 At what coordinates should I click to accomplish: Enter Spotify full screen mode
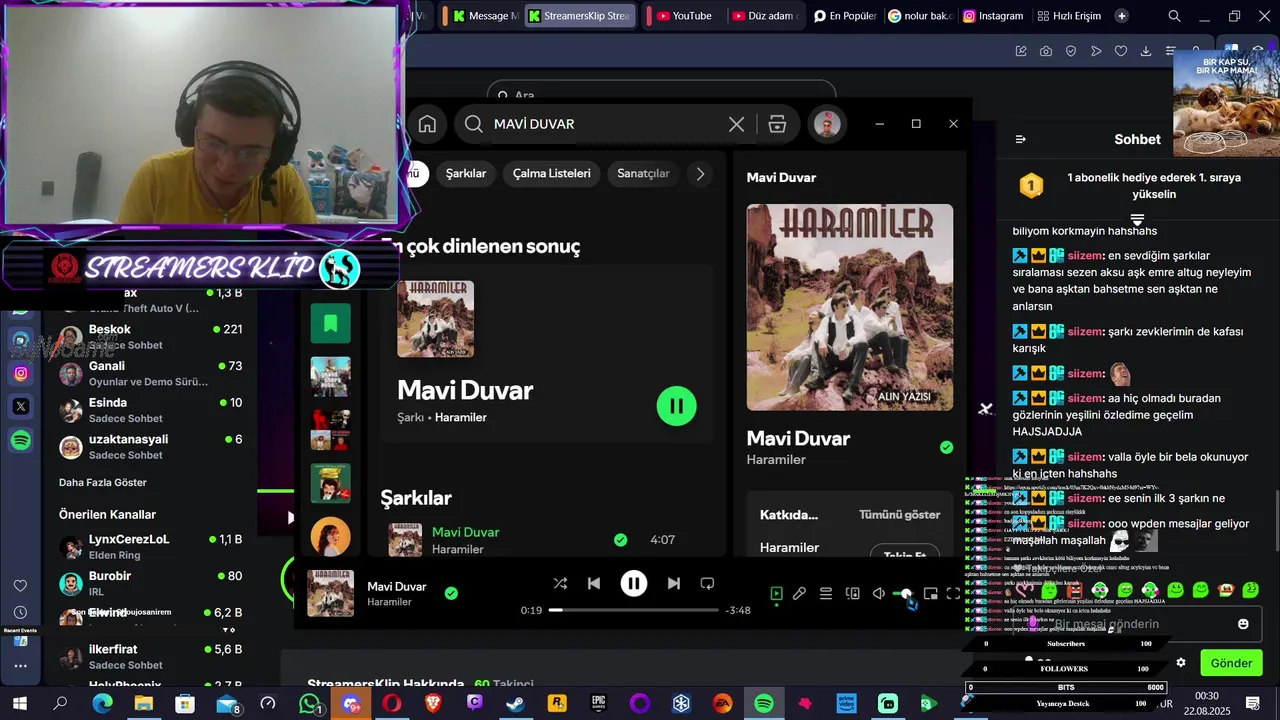(953, 594)
